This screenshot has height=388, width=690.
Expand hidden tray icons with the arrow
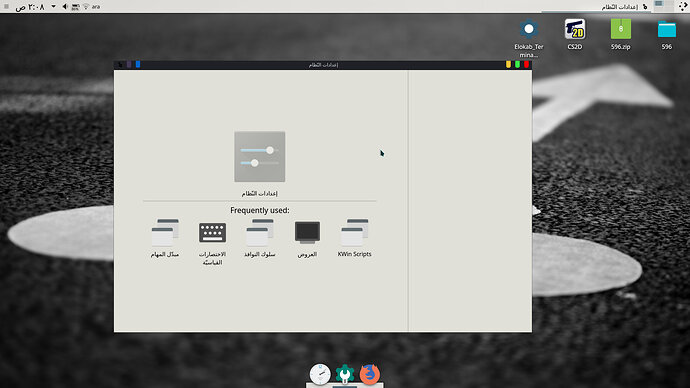click(53, 7)
